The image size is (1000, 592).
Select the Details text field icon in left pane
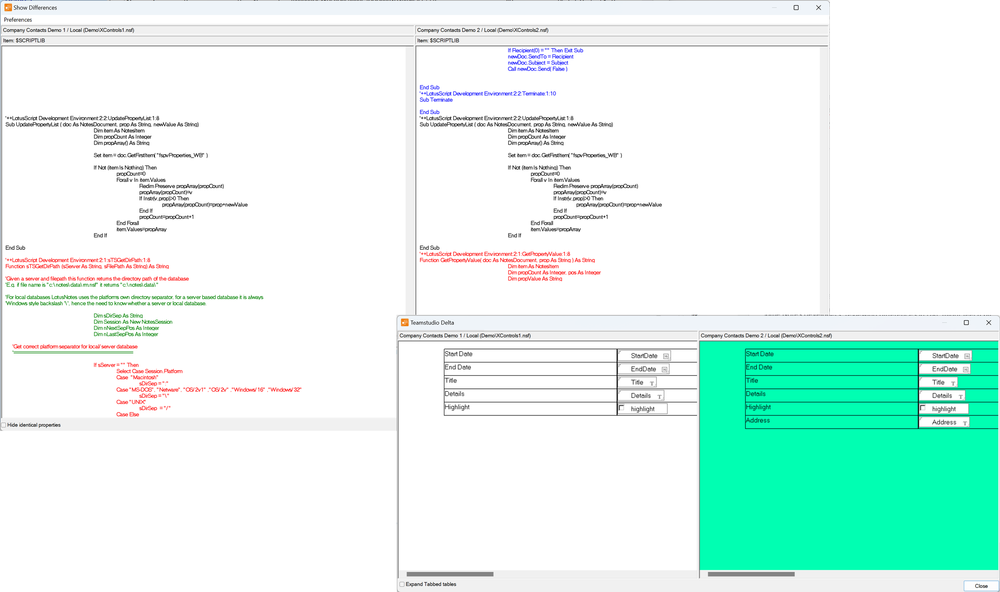coord(660,396)
